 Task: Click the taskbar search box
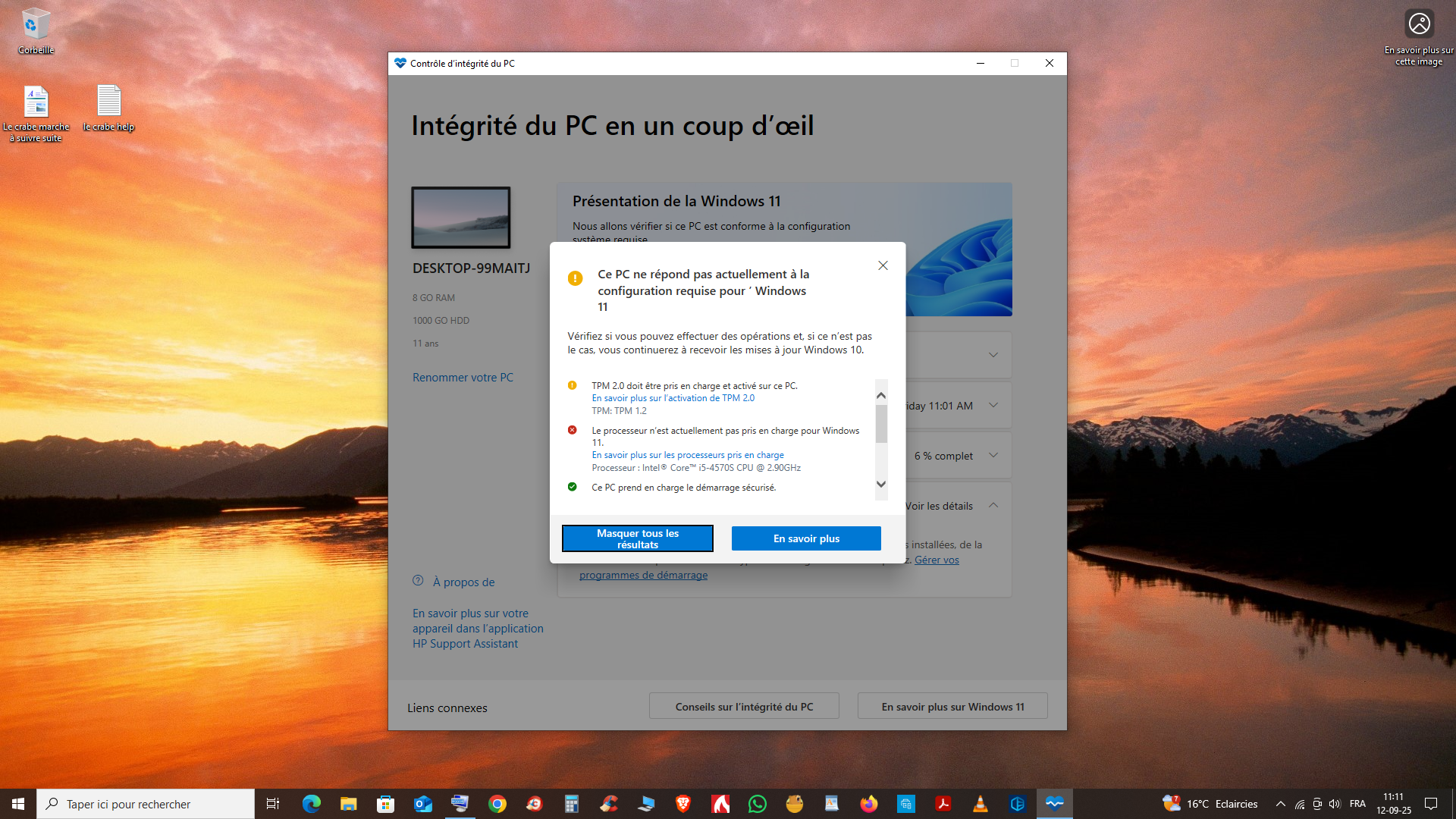[146, 804]
